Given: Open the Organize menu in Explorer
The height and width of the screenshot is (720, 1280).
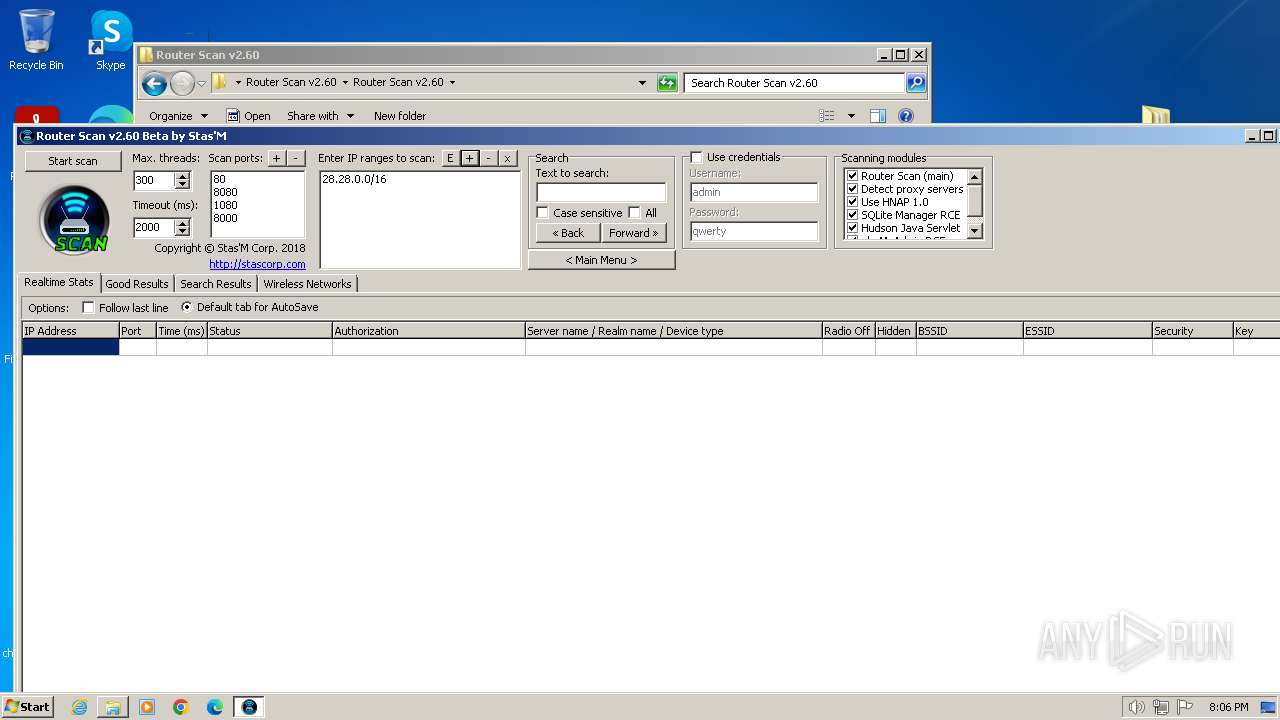Looking at the screenshot, I should coord(178,116).
